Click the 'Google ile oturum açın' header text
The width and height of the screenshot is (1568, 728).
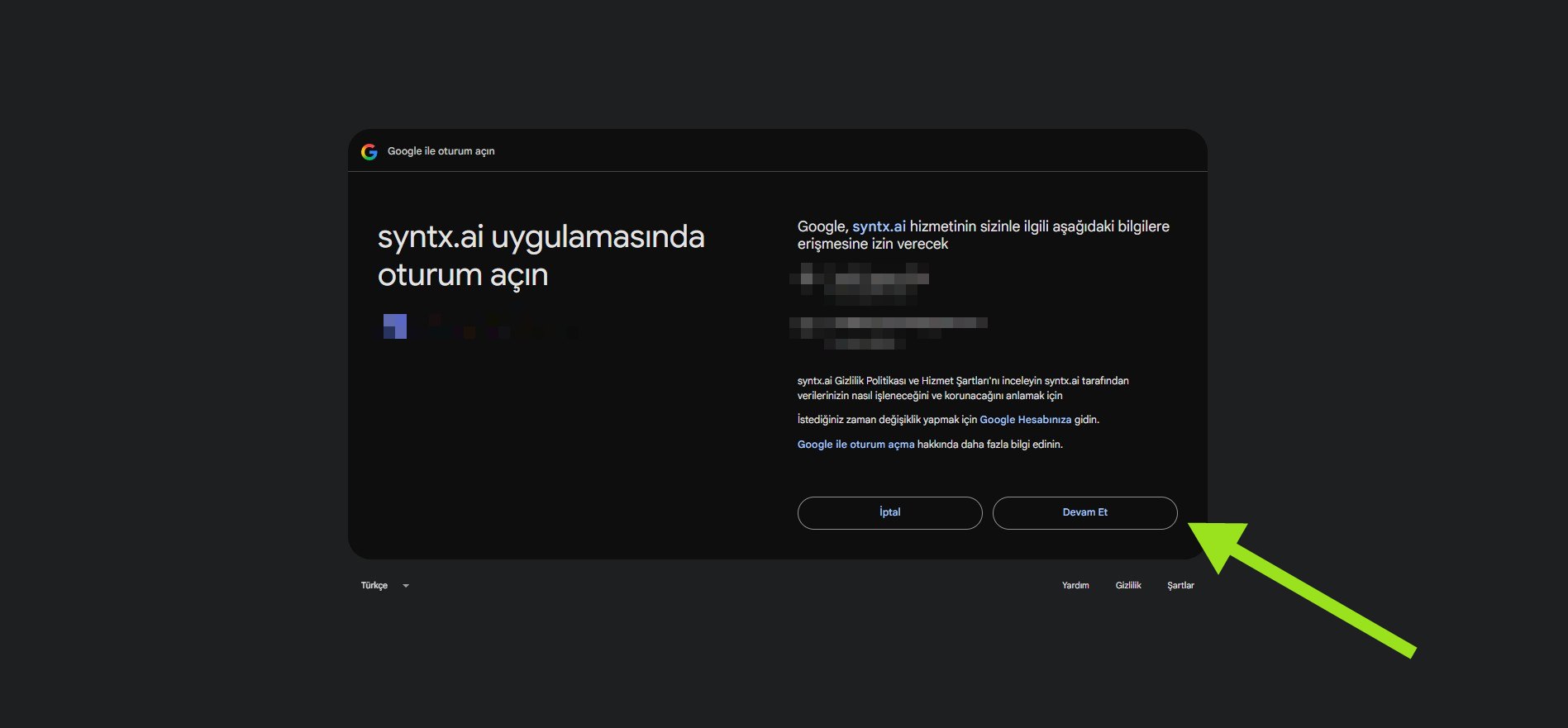[441, 151]
